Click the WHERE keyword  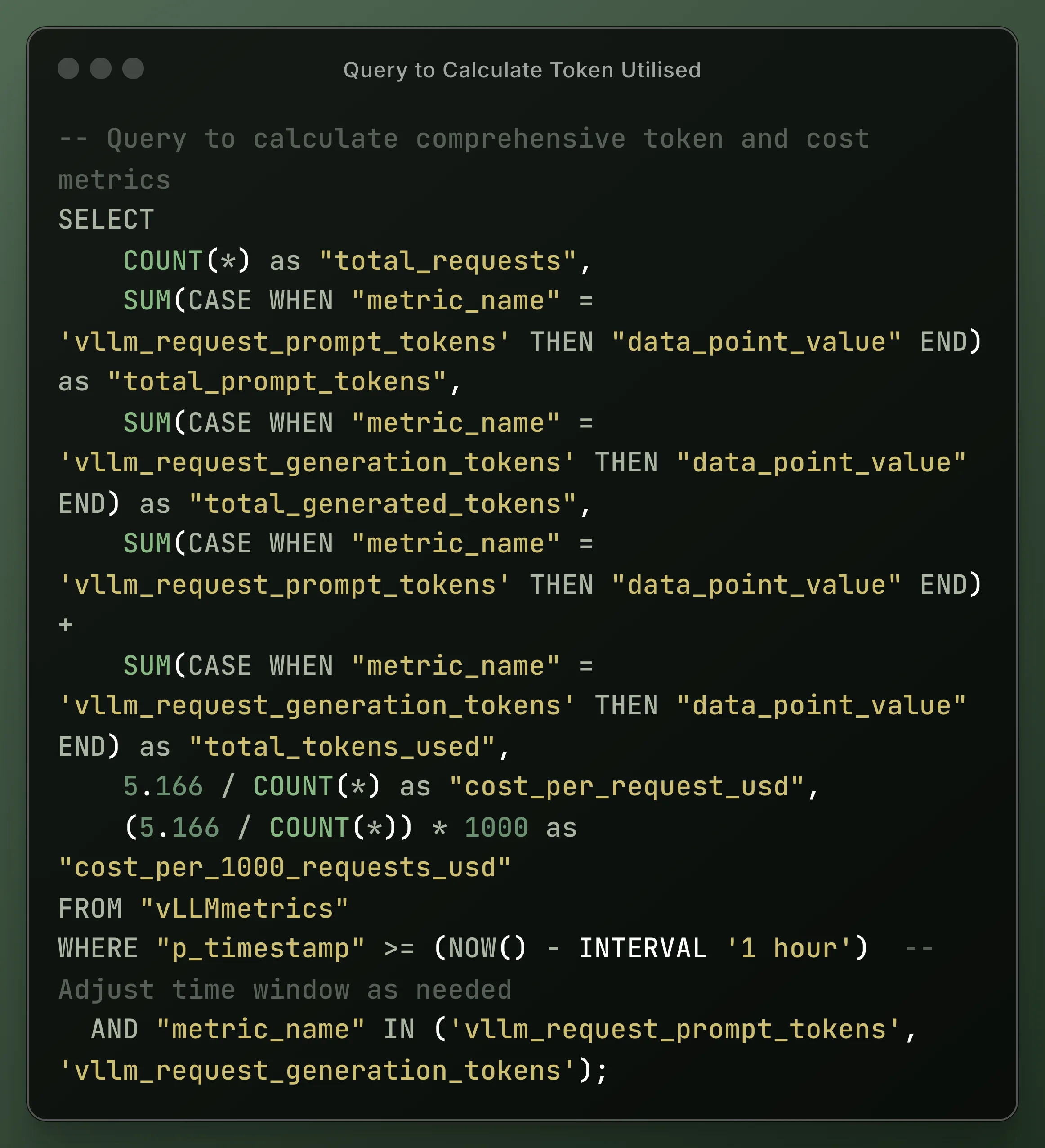pyautogui.click(x=98, y=949)
